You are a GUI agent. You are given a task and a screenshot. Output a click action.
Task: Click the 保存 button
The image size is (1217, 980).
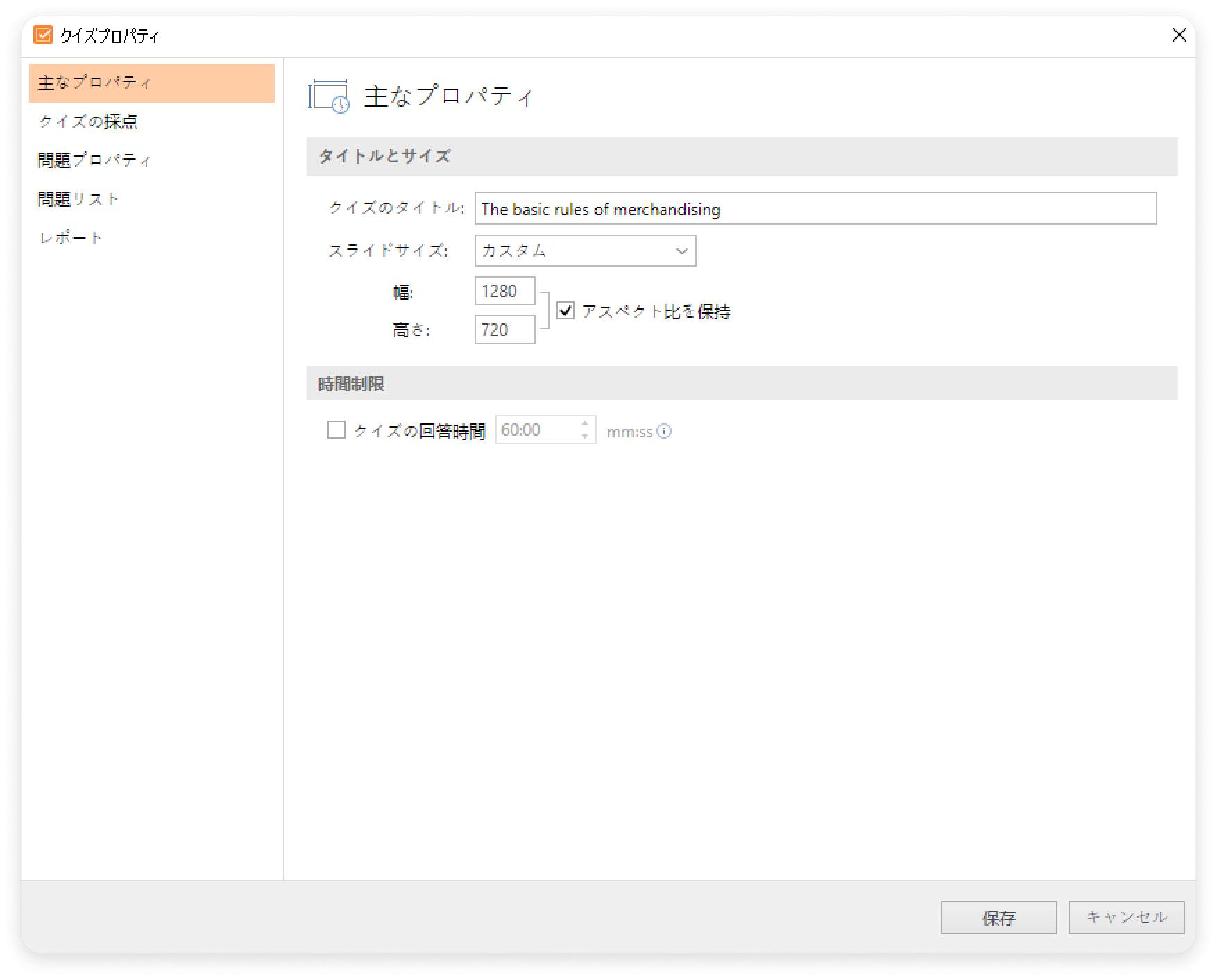tap(999, 918)
